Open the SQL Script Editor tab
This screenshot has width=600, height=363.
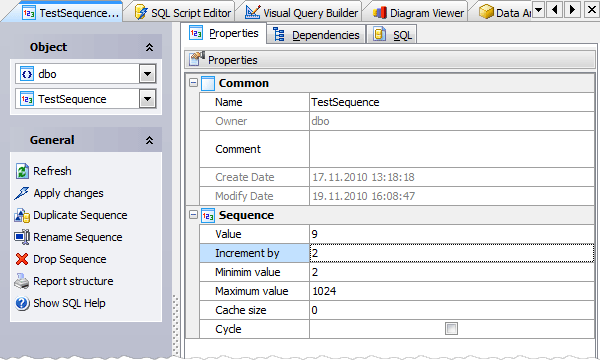(183, 13)
